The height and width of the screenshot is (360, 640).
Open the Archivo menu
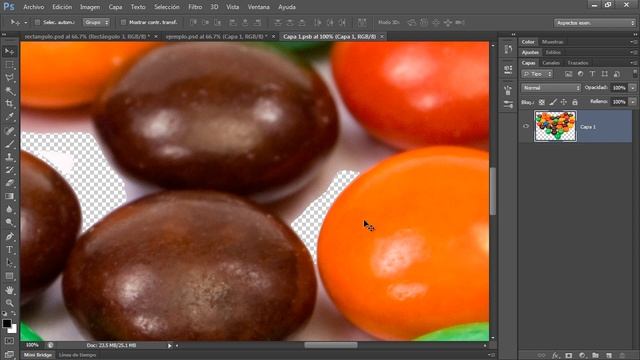[33, 7]
